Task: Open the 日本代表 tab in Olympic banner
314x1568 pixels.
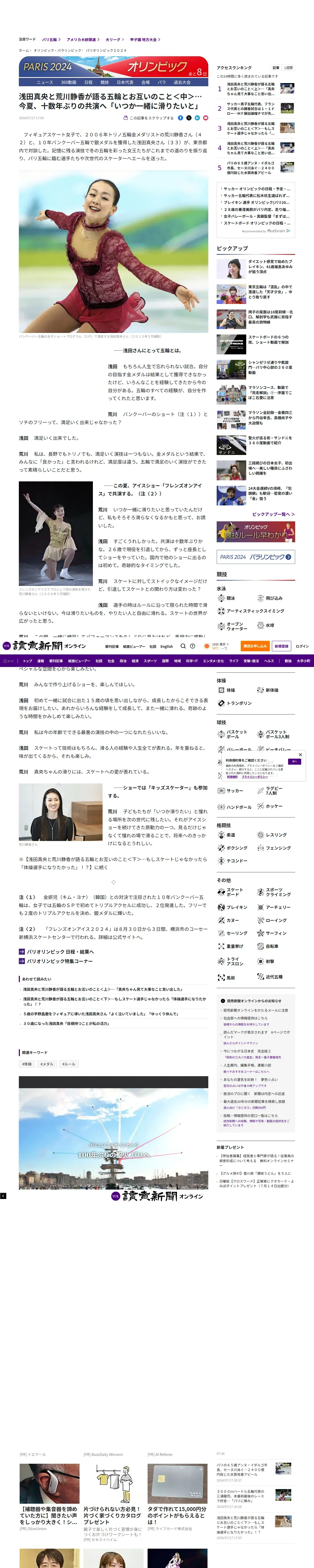Action: 125,82
